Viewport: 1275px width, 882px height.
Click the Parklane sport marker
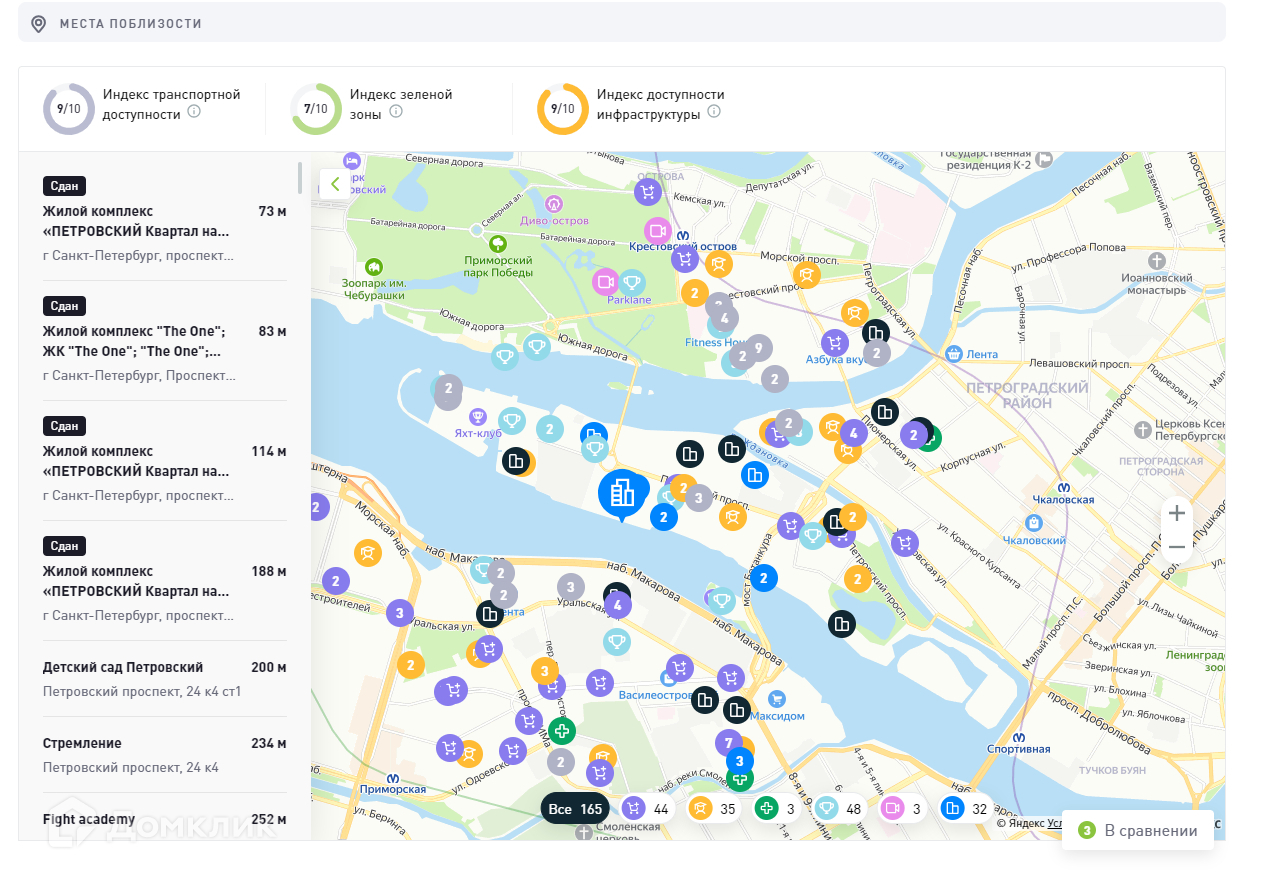pos(631,282)
